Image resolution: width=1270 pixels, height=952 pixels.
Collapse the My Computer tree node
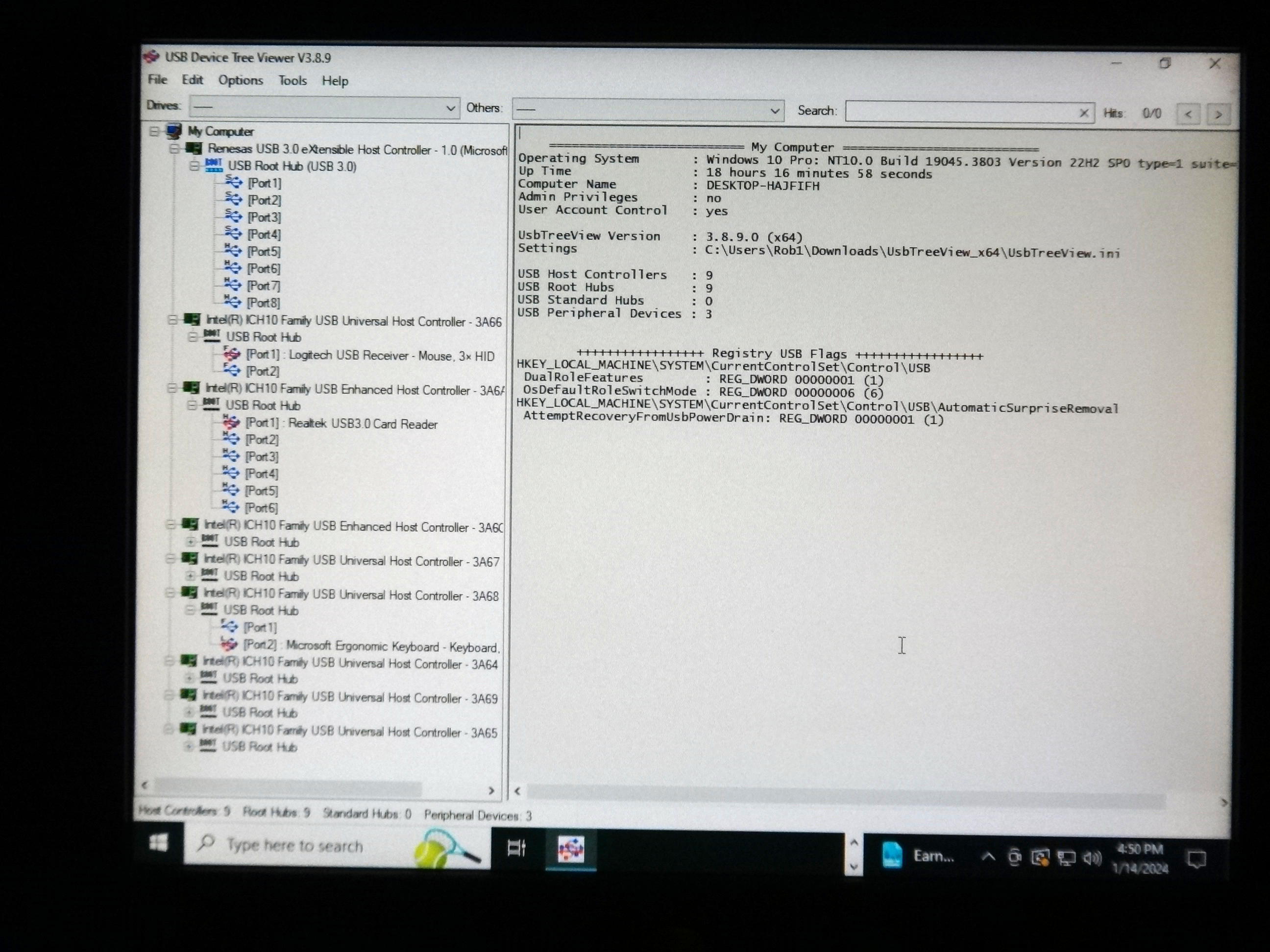tap(154, 131)
